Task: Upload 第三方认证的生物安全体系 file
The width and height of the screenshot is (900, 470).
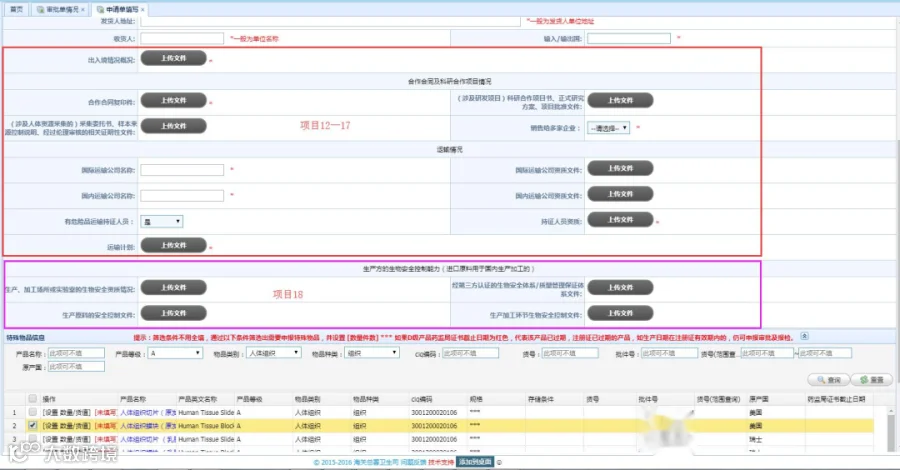Action: coord(620,288)
